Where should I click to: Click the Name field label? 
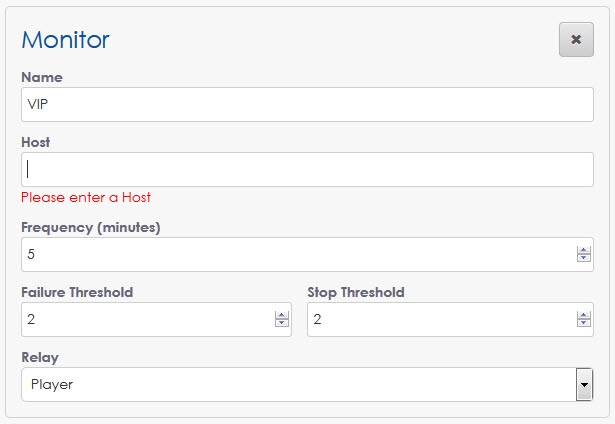(x=41, y=77)
